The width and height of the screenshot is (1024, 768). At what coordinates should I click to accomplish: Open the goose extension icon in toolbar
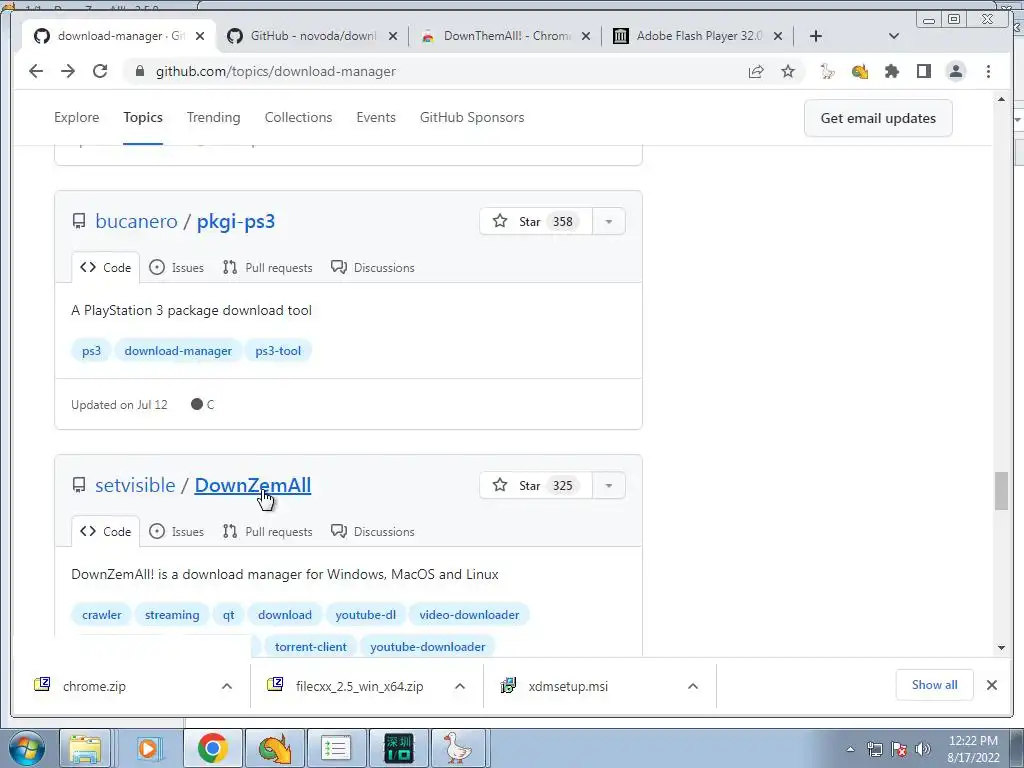[x=827, y=71]
